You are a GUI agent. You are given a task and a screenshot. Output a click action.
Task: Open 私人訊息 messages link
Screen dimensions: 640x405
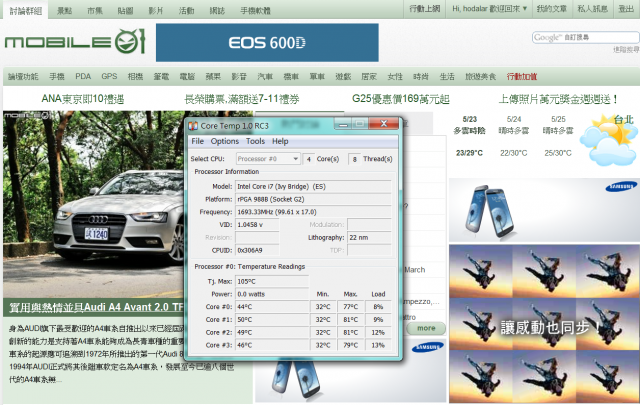click(x=593, y=9)
